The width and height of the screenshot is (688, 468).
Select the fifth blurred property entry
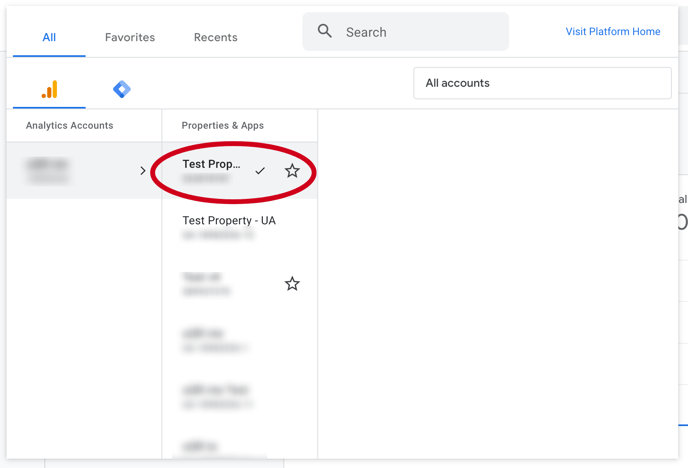pyautogui.click(x=240, y=397)
